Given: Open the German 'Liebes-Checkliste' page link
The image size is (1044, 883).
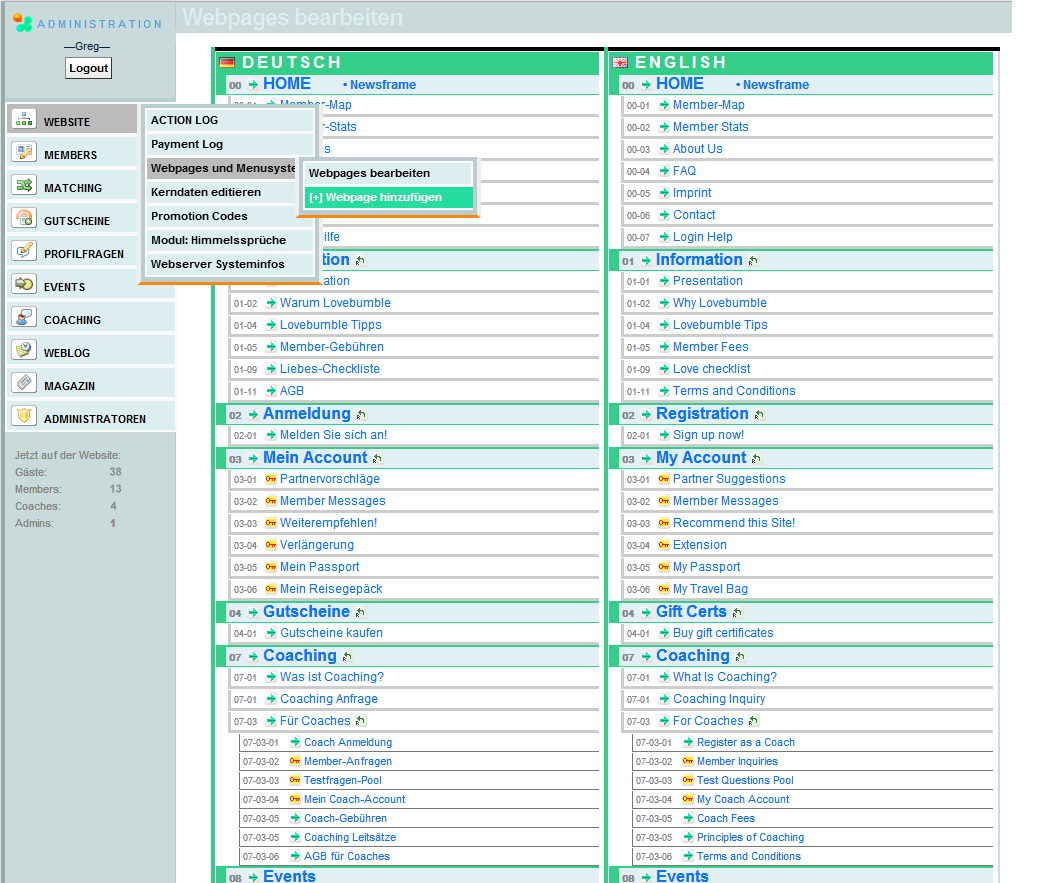Looking at the screenshot, I should (x=330, y=369).
